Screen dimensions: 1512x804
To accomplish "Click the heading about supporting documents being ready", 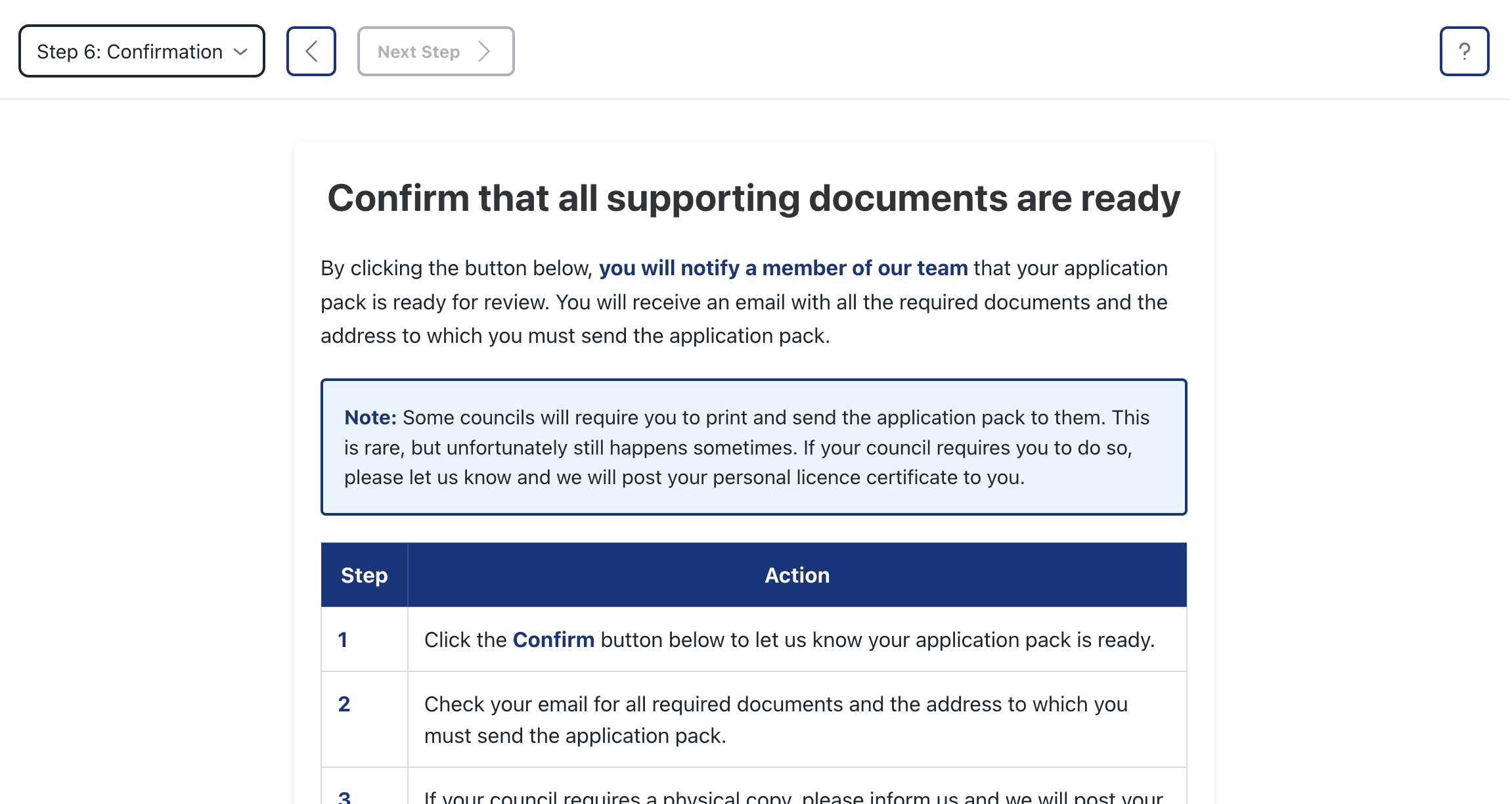I will coord(753,197).
